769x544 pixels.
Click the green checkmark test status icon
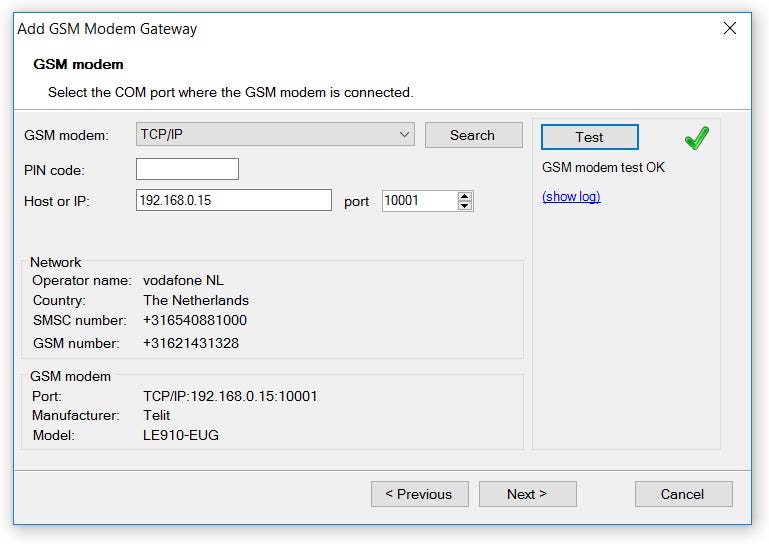click(x=697, y=138)
